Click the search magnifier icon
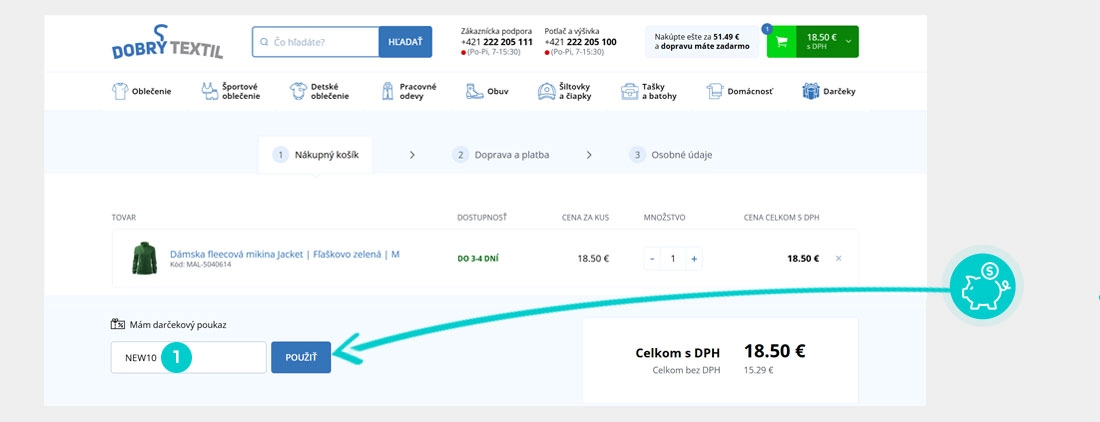Screen dimensions: 1100x422 [264, 42]
